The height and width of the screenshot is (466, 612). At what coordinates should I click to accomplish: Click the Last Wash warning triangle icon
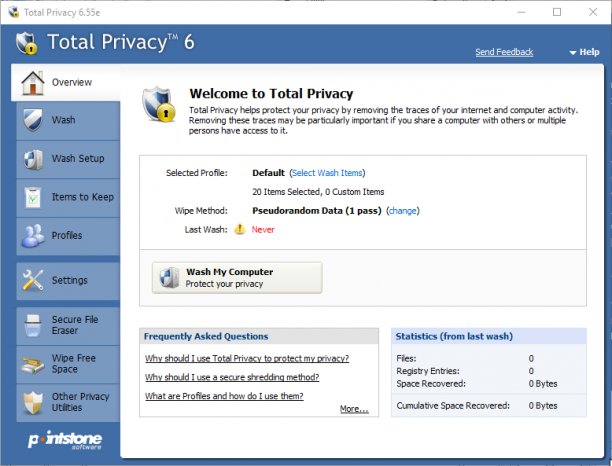(239, 229)
